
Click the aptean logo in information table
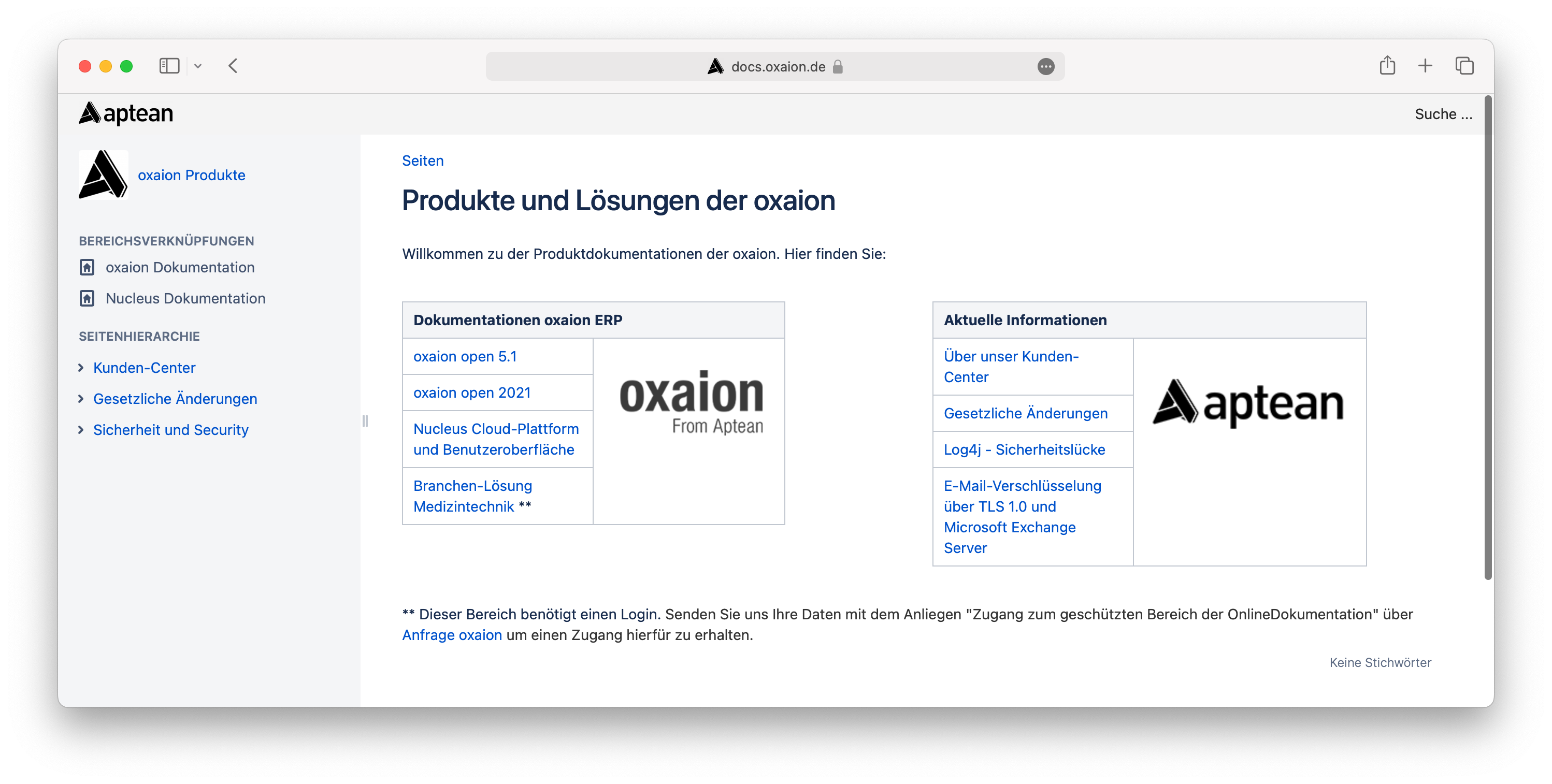1248,403
